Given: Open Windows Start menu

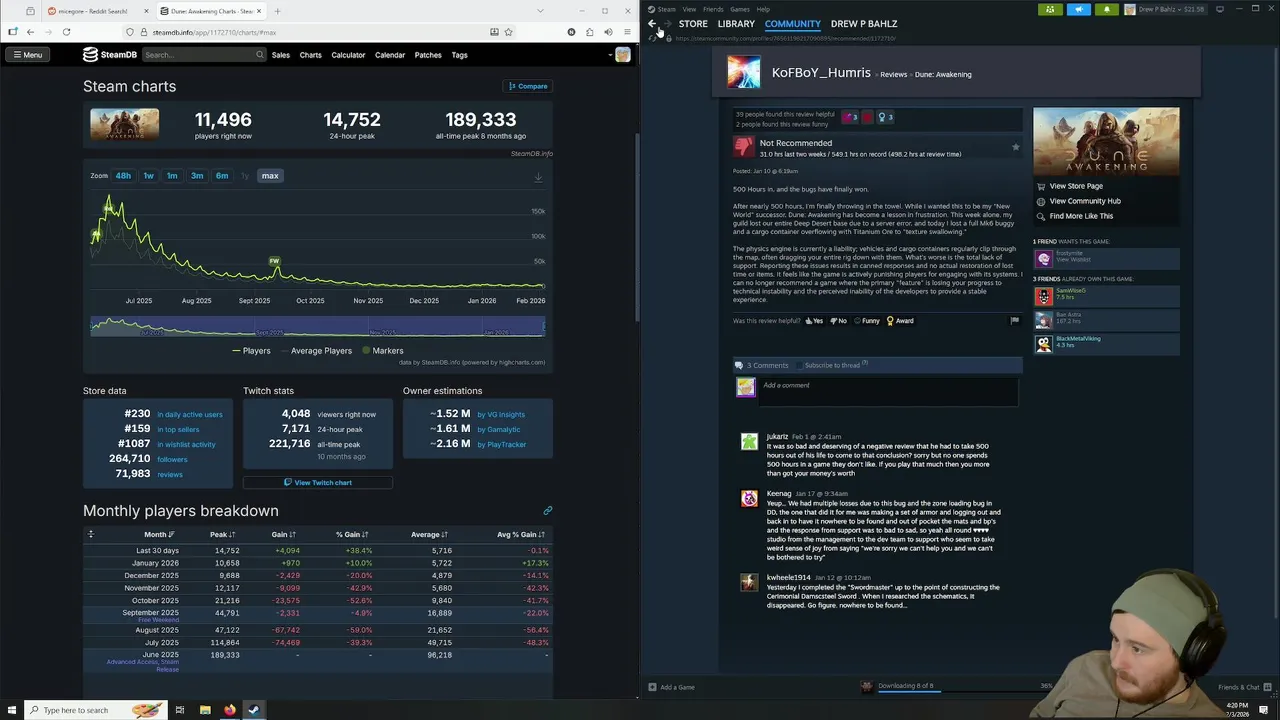Looking at the screenshot, I should (x=10, y=710).
